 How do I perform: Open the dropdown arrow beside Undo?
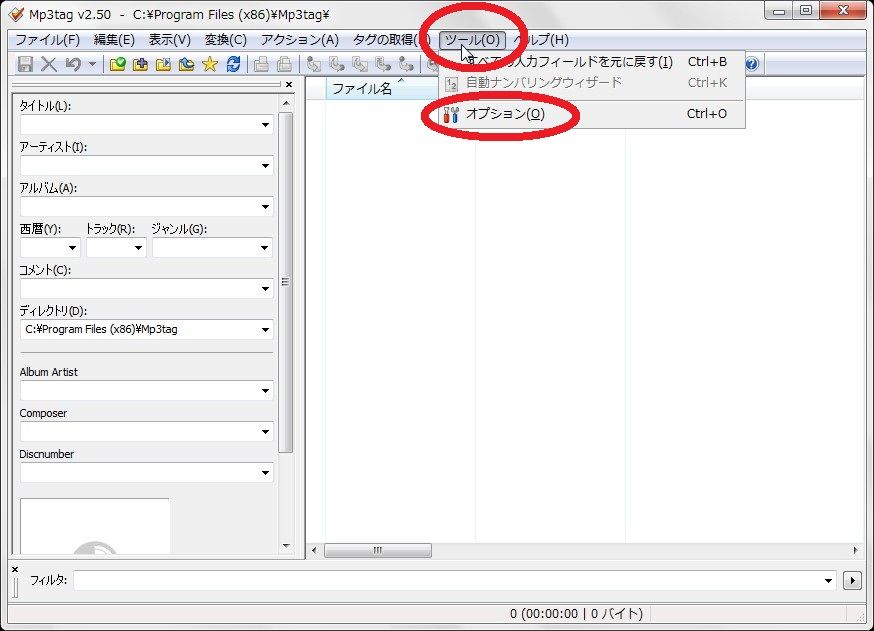tap(93, 64)
